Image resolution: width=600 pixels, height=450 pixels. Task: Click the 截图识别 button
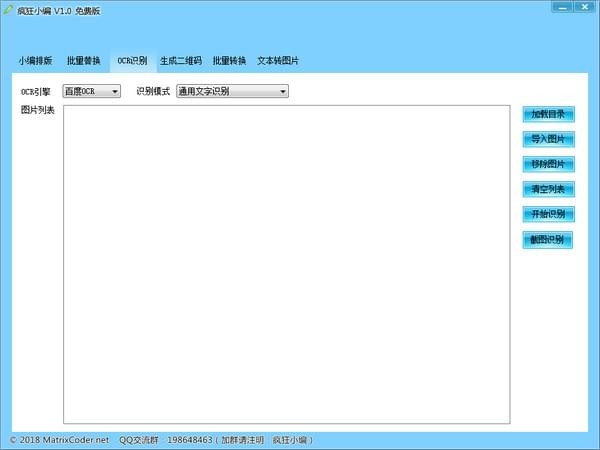[x=548, y=240]
